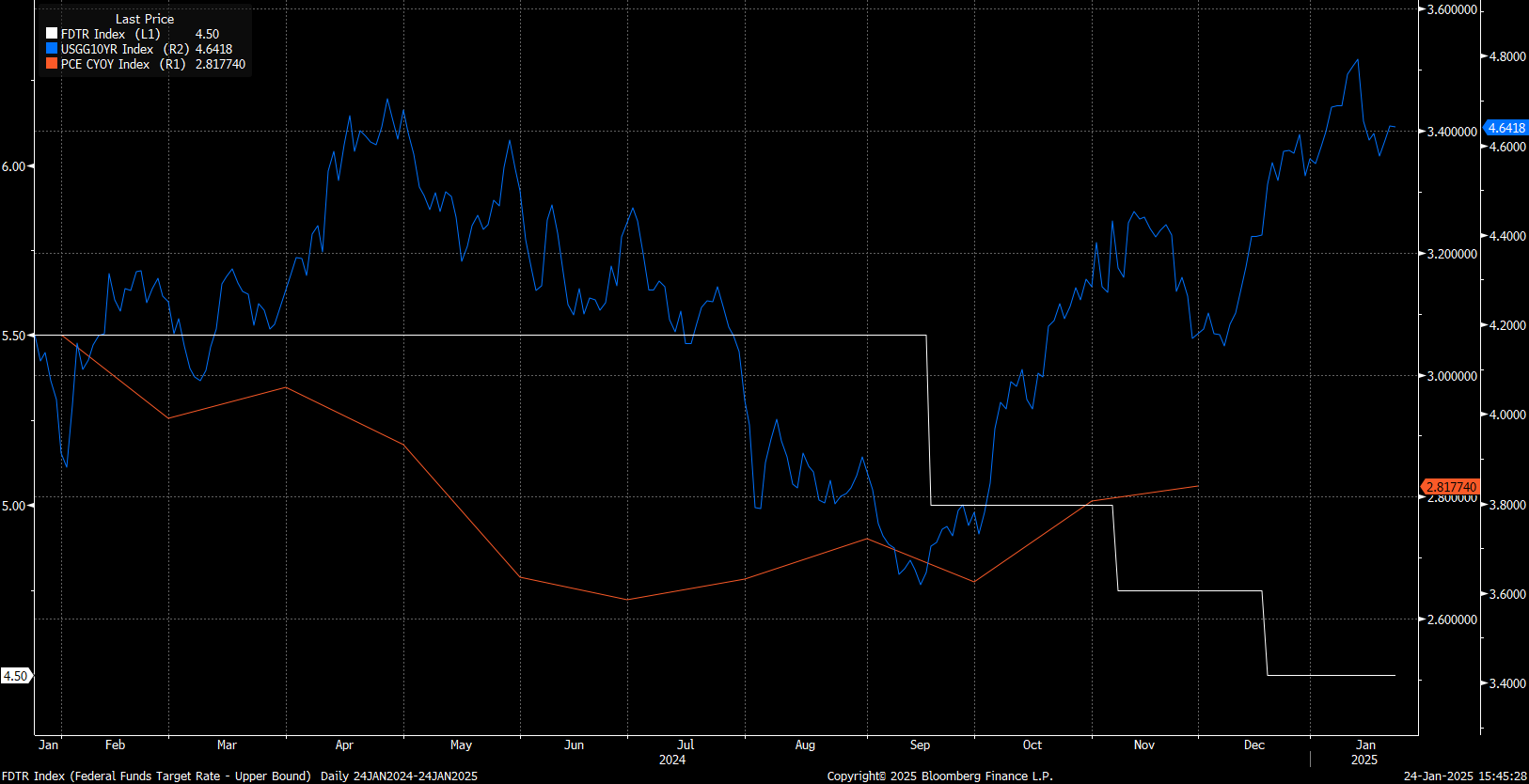Image resolution: width=1529 pixels, height=784 pixels.
Task: Click the 2.817740 value in legend
Action: pyautogui.click(x=220, y=64)
